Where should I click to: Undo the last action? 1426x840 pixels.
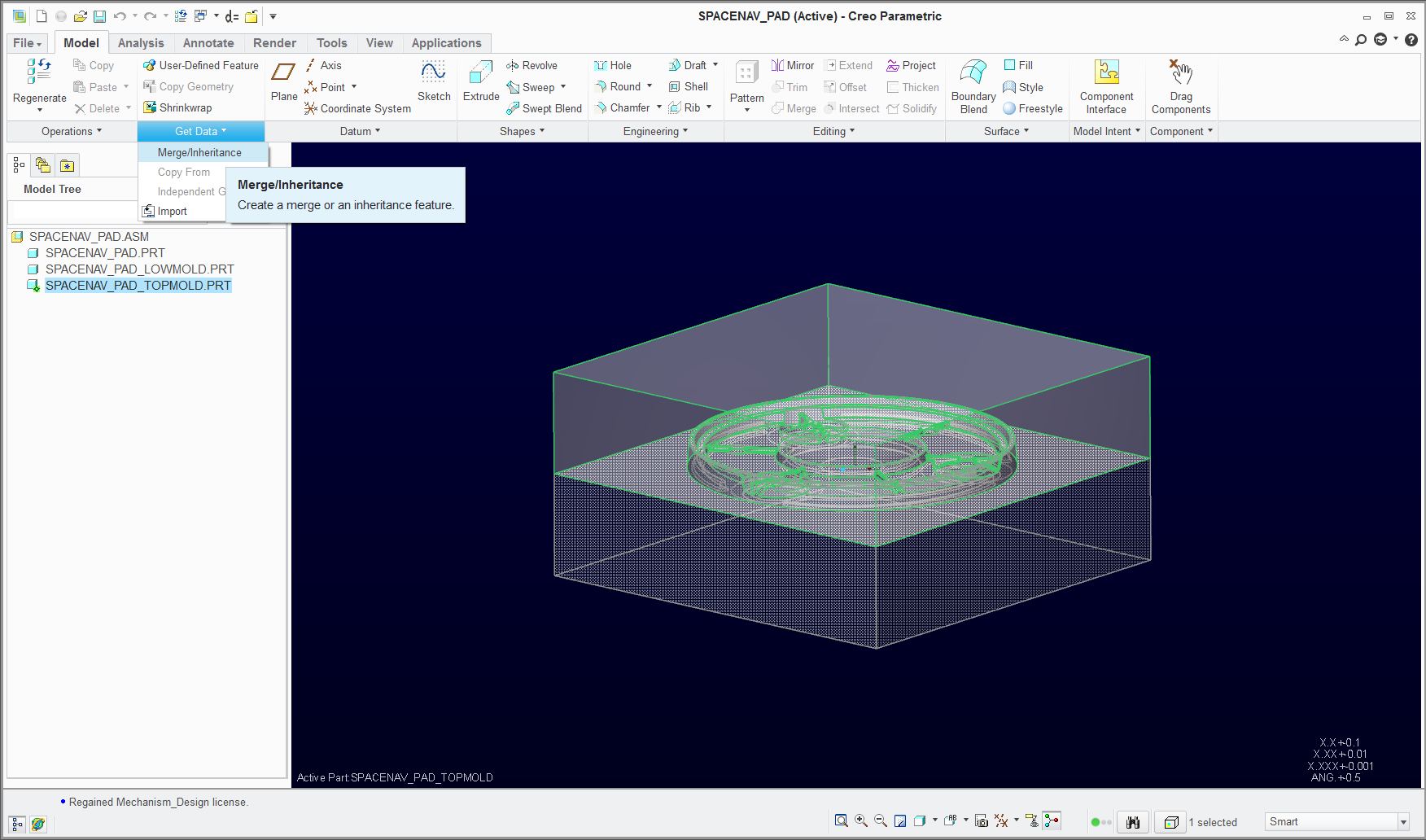[120, 16]
